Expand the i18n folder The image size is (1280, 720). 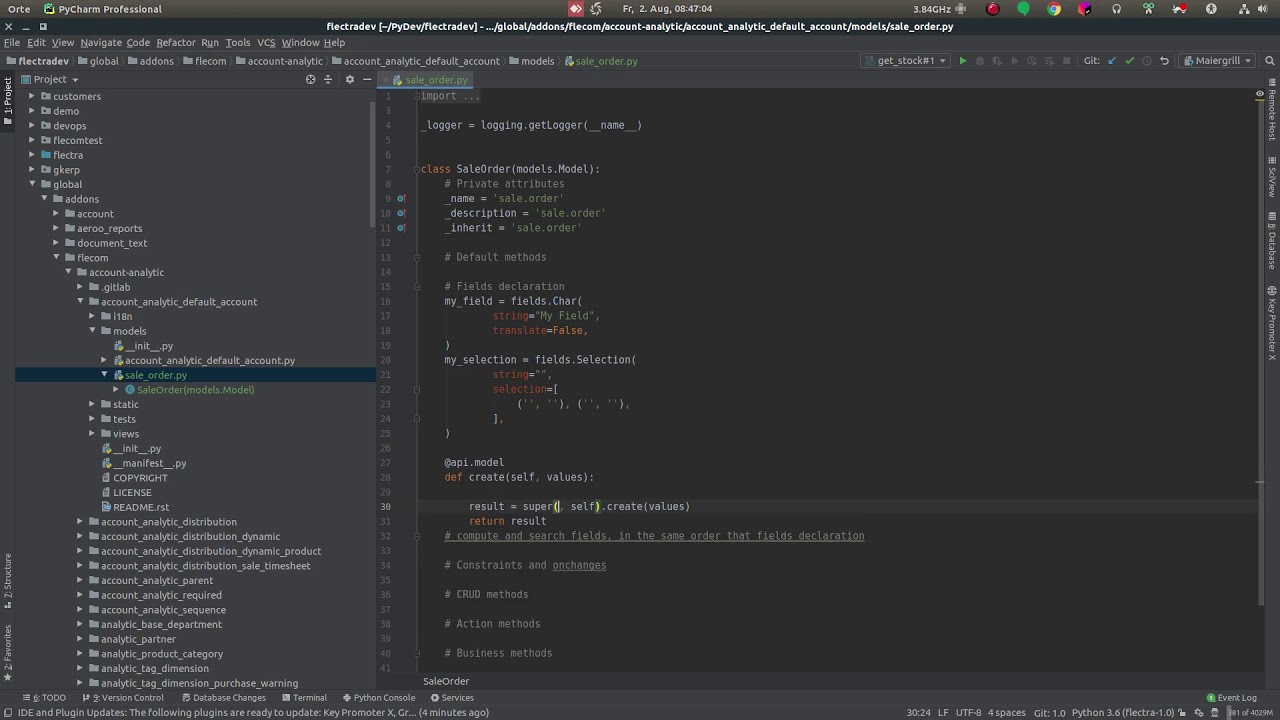tap(92, 316)
